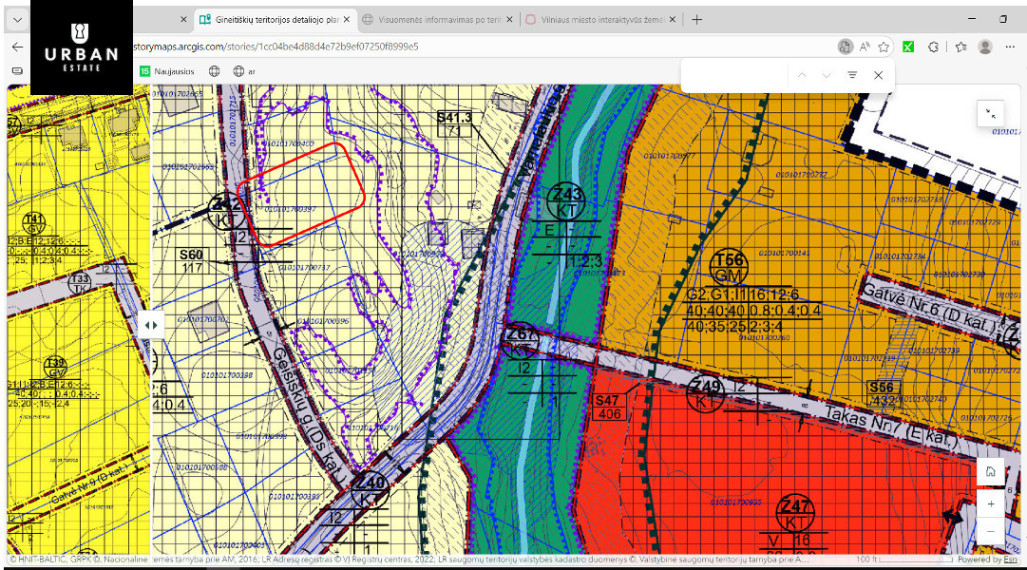Switch to Gineitiškių teritorijos detaliojo plan tab
Screen dimensions: 1027x570
click(x=270, y=20)
